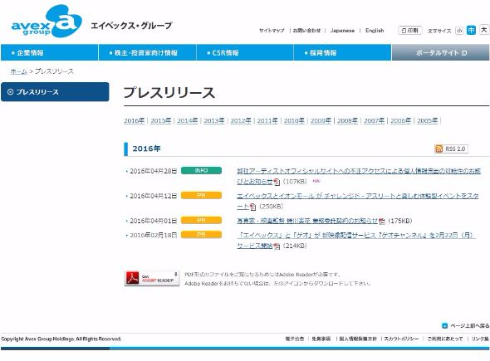
Task: Set text size to 大 (large)
Action: pos(484,30)
